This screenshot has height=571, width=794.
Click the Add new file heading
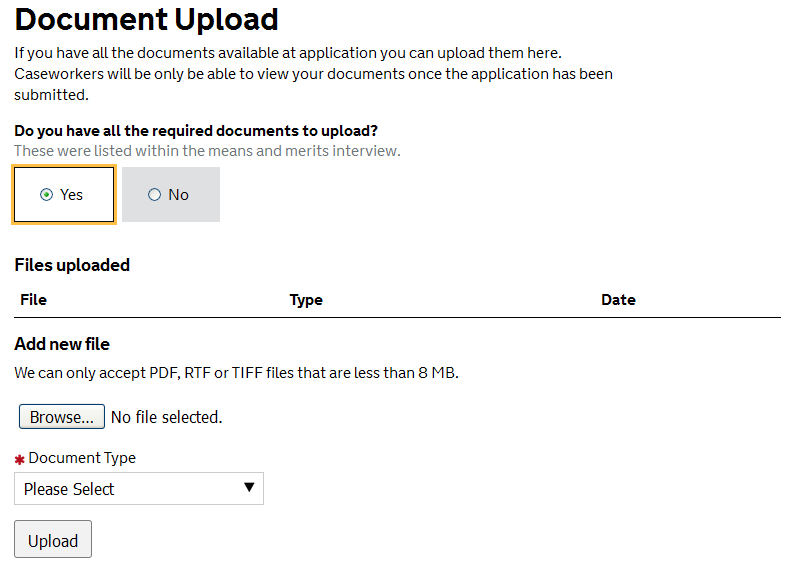tap(62, 344)
